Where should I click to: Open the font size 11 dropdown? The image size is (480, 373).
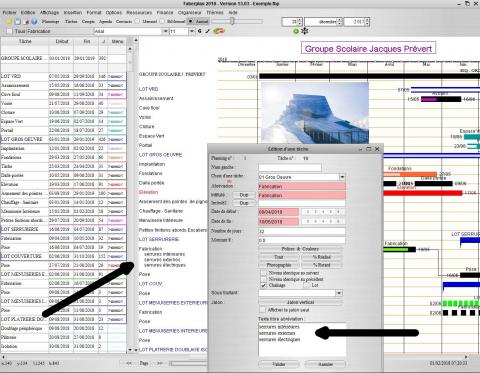(192, 31)
